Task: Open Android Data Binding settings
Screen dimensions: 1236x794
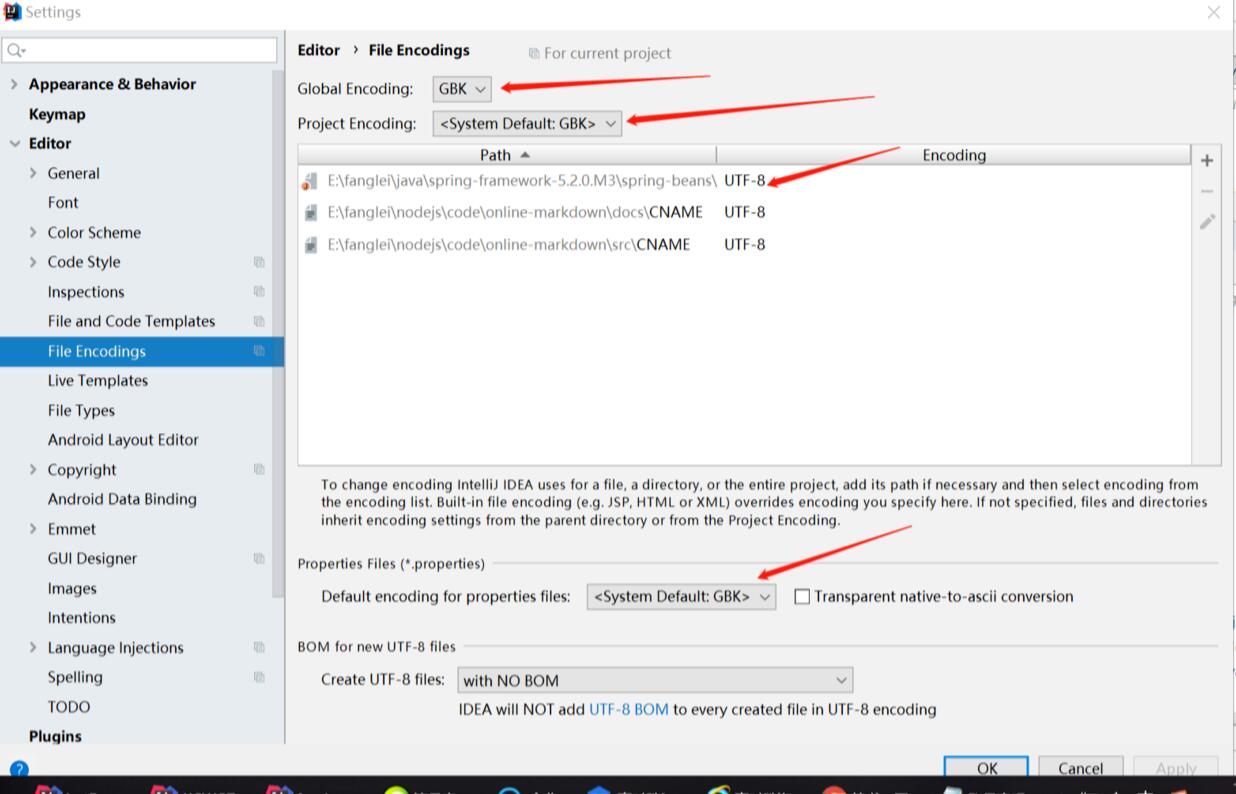Action: (x=122, y=499)
